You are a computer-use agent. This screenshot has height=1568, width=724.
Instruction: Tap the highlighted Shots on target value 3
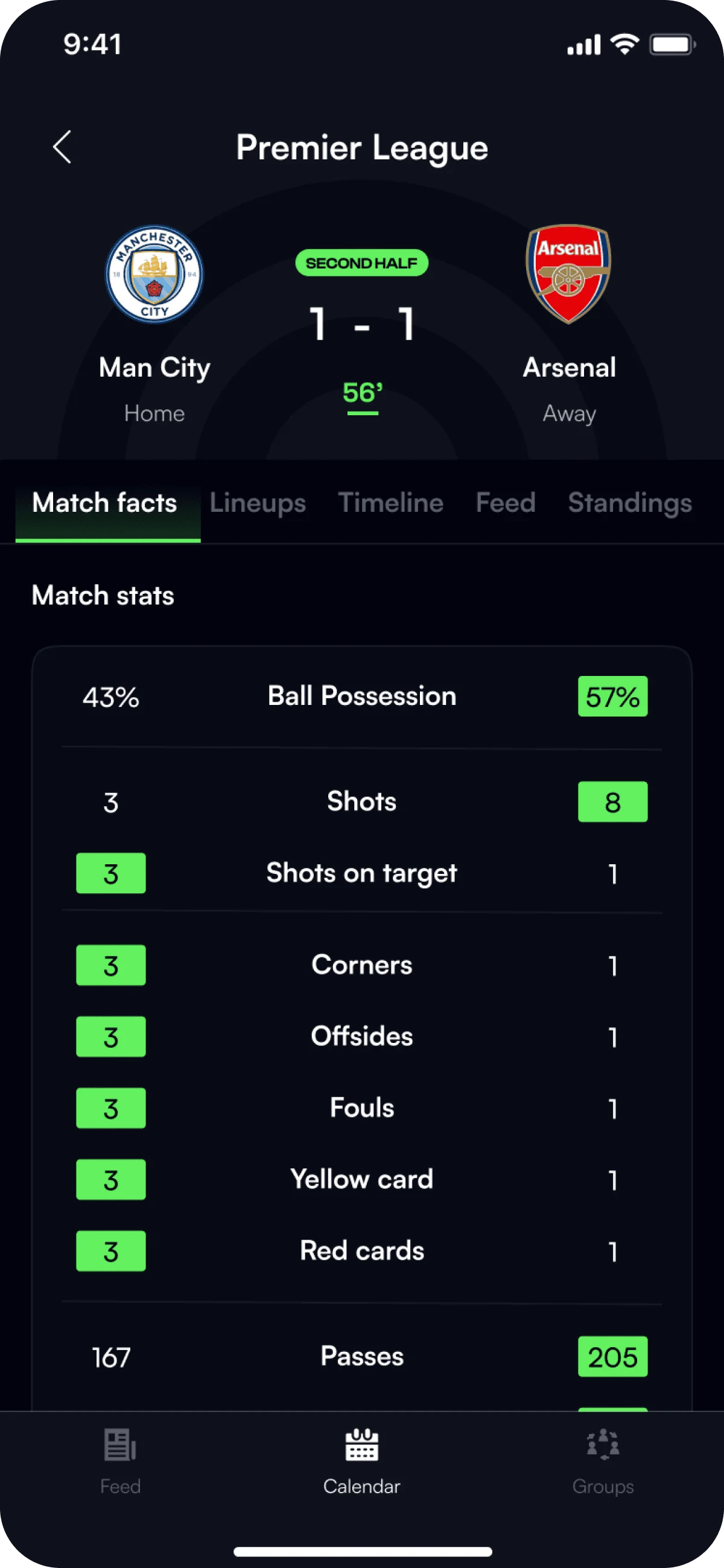pos(111,873)
